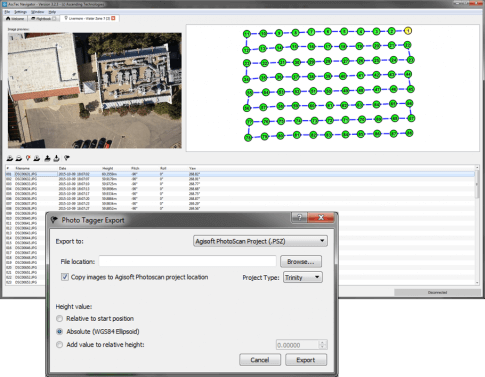
Task: Increase relative height value with spinner arrow
Action: (x=322, y=342)
